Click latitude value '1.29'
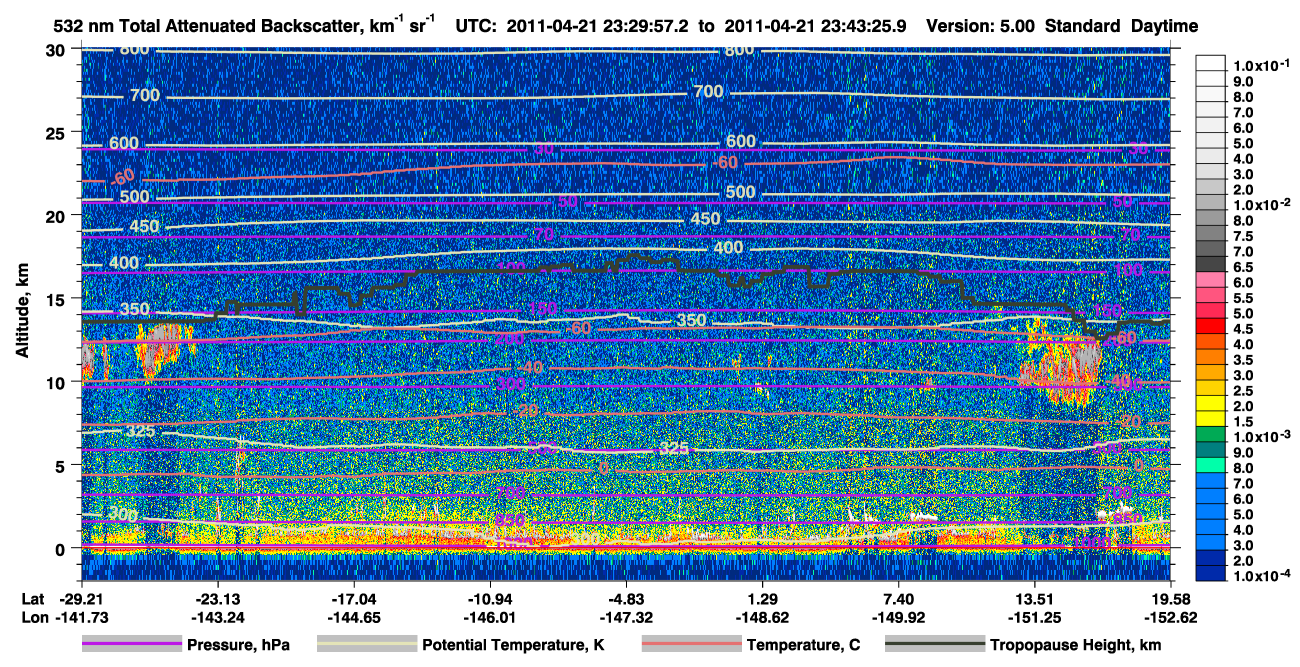 763,599
